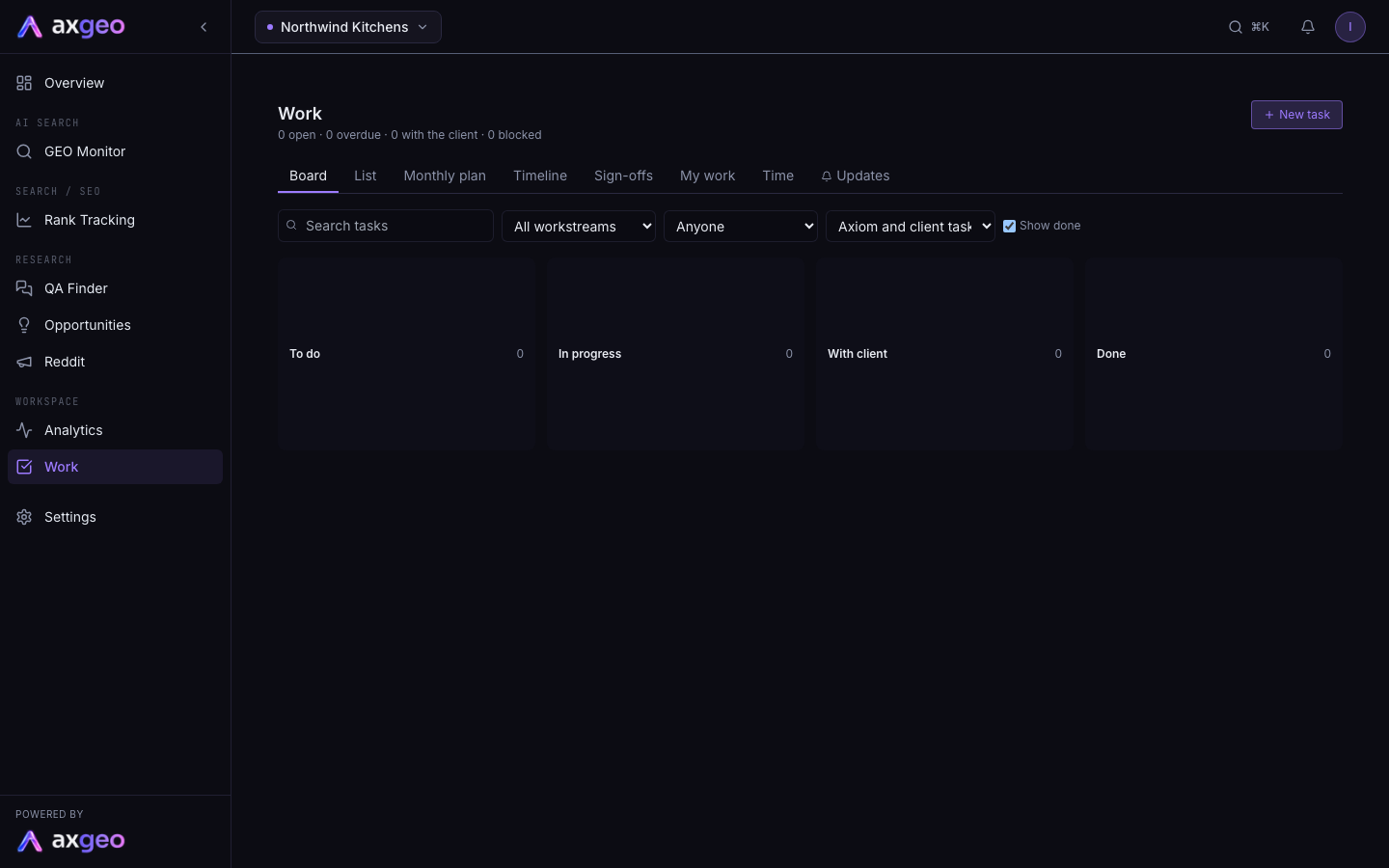1389x868 pixels.
Task: Open the Updates tab with the bell
Action: click(x=856, y=176)
